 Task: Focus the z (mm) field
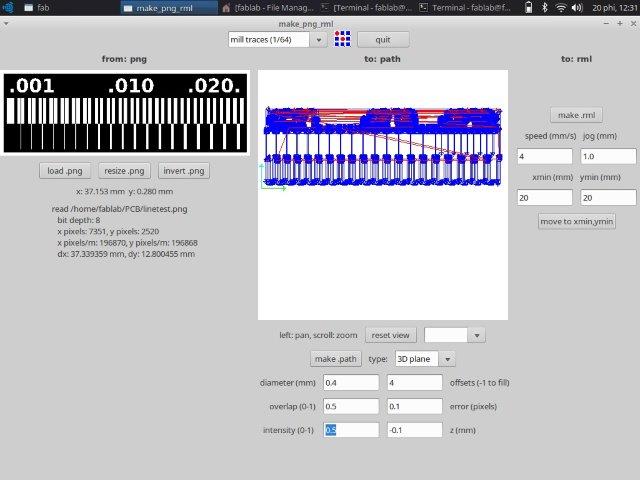[415, 430]
